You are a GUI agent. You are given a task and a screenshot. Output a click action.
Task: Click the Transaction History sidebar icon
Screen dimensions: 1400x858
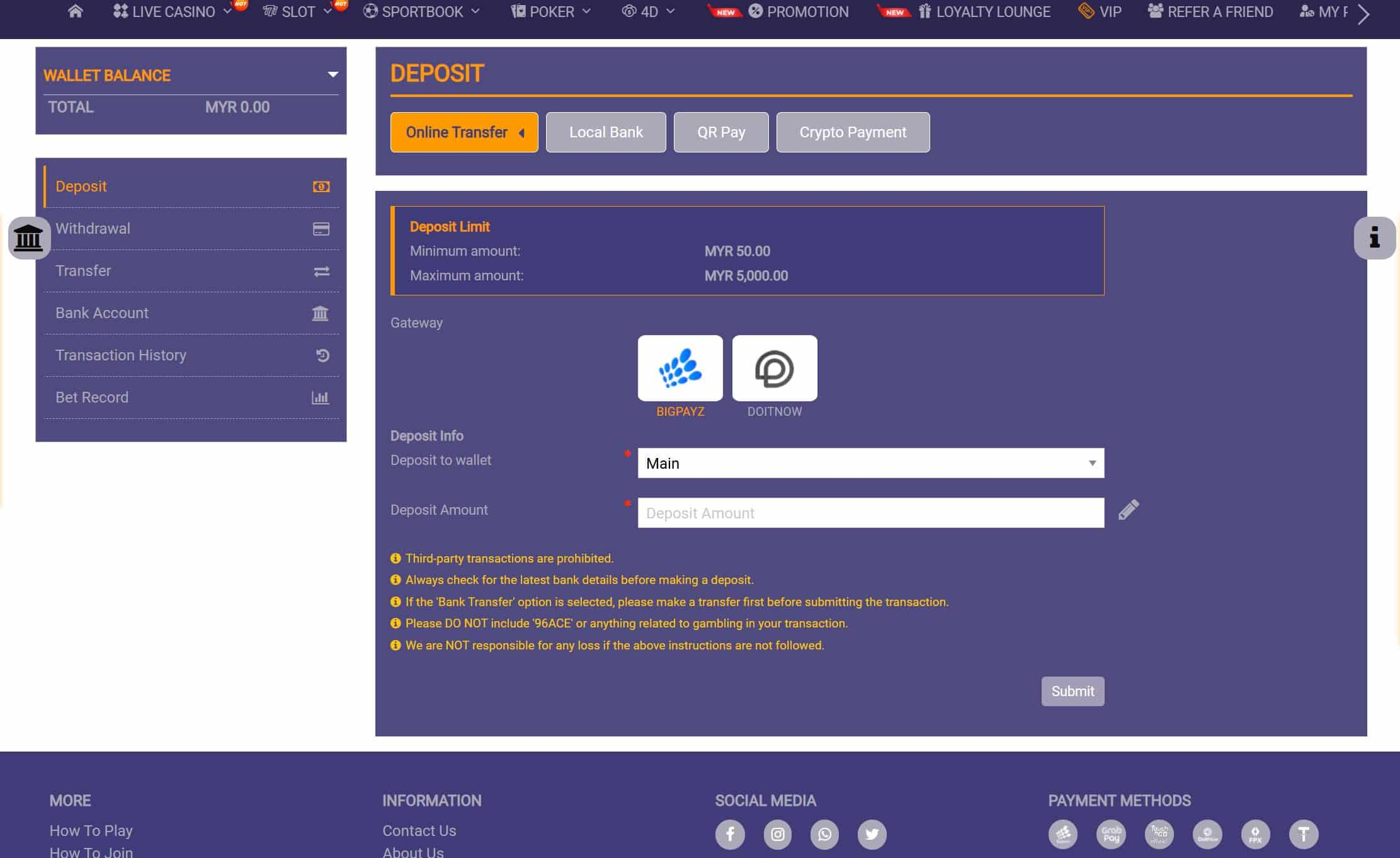pos(322,355)
